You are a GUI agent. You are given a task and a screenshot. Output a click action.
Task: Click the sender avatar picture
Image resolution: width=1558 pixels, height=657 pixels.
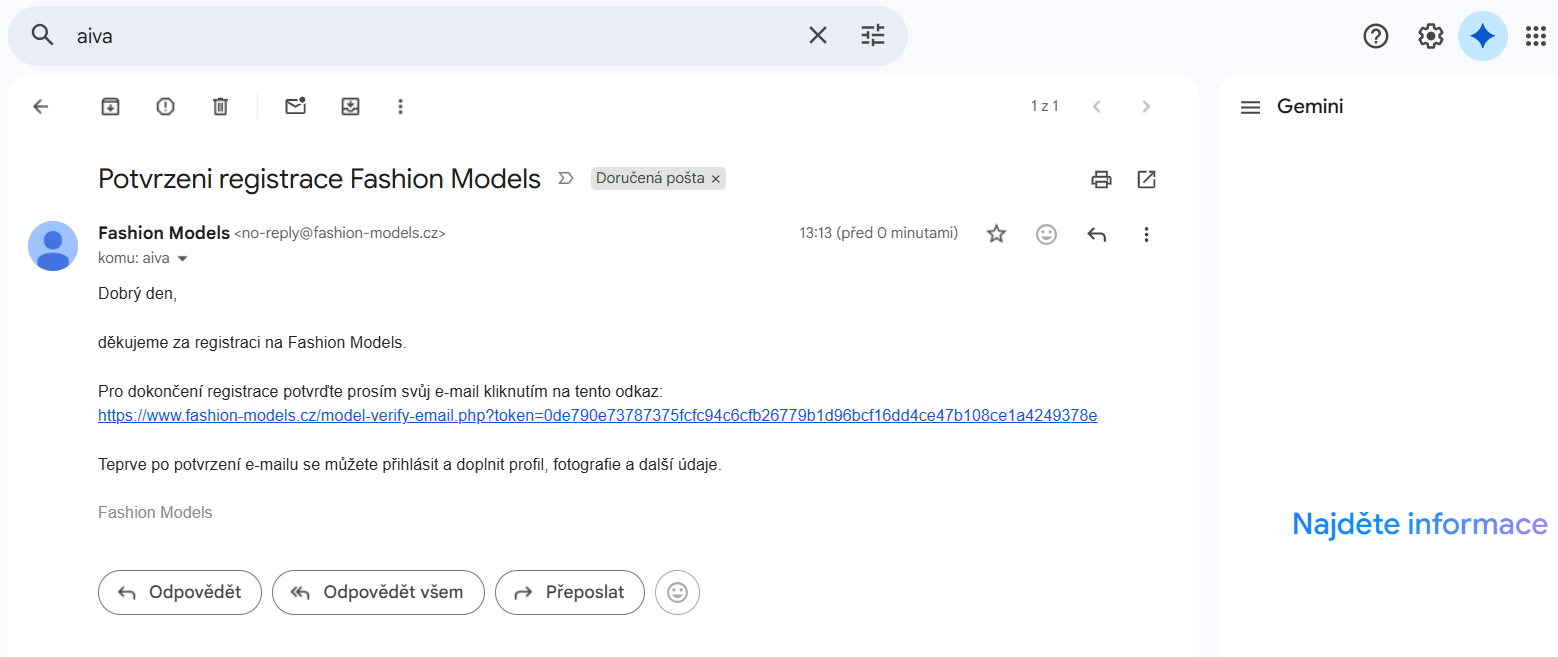(53, 246)
